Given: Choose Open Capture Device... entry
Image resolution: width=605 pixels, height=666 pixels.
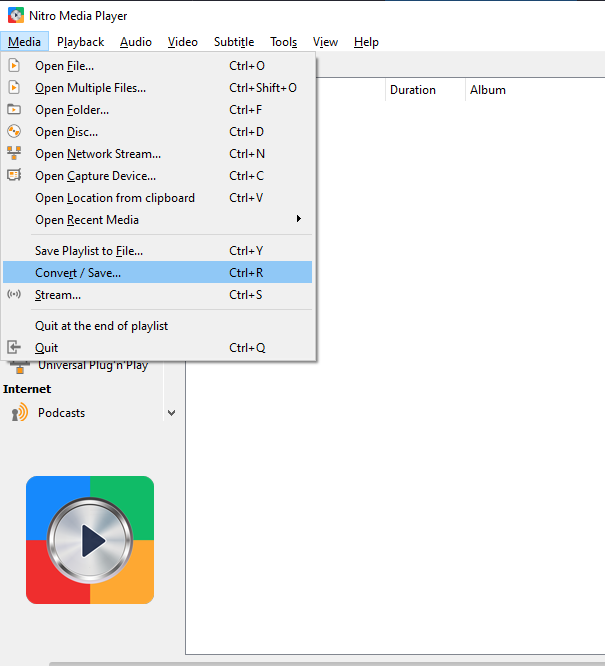Looking at the screenshot, I should pyautogui.click(x=158, y=176).
